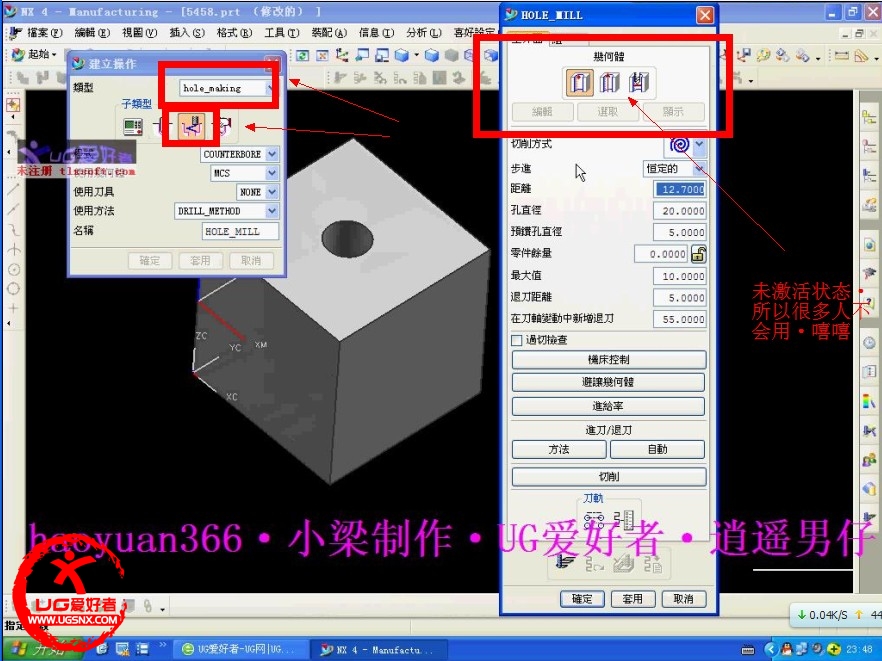Click the 起始 Start application icon
This screenshot has height=661, width=882.
tap(18, 54)
